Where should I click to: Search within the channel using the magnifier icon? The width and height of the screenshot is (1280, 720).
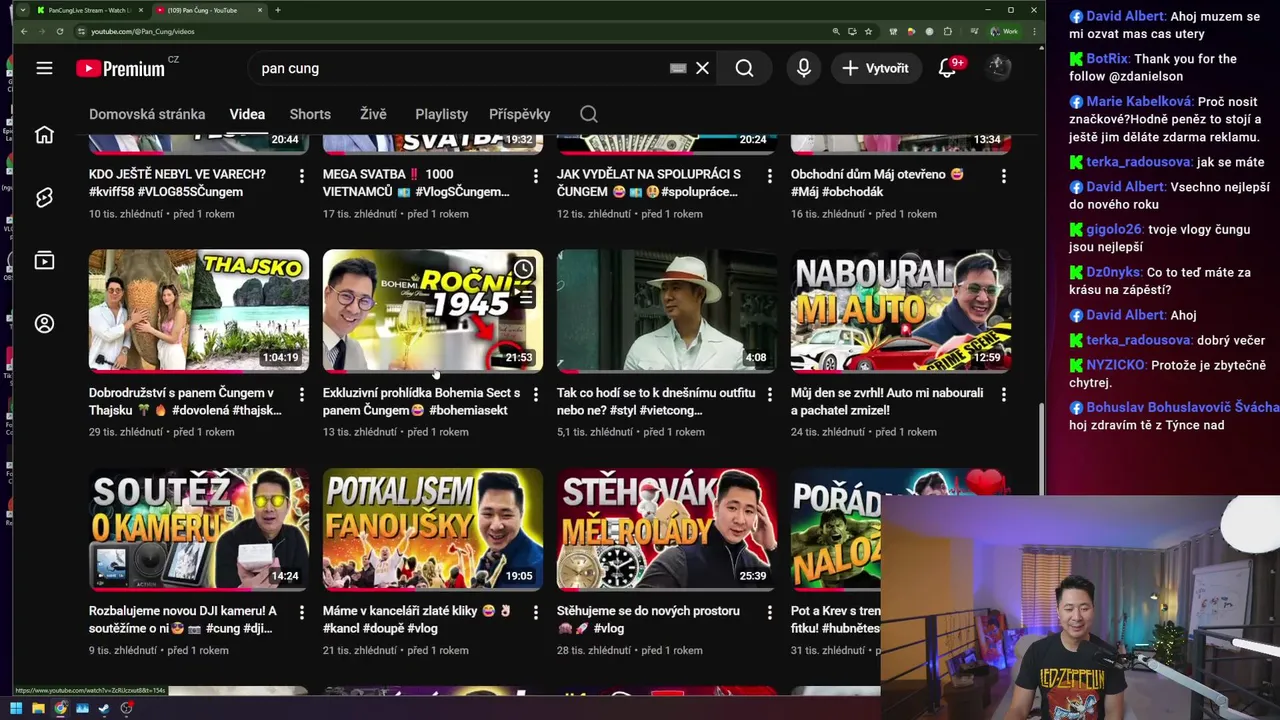point(589,114)
